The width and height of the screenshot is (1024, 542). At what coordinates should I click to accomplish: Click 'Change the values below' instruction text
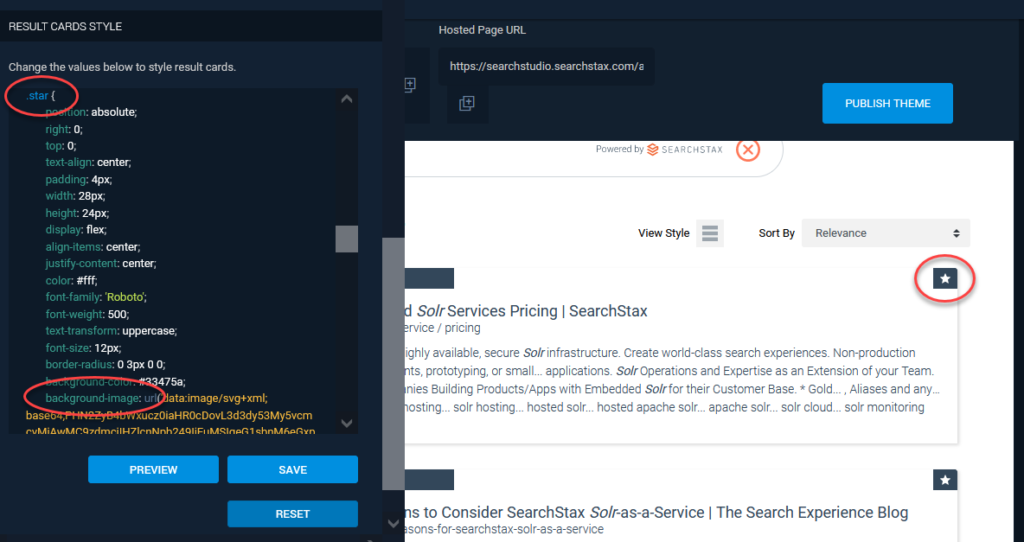122,67
